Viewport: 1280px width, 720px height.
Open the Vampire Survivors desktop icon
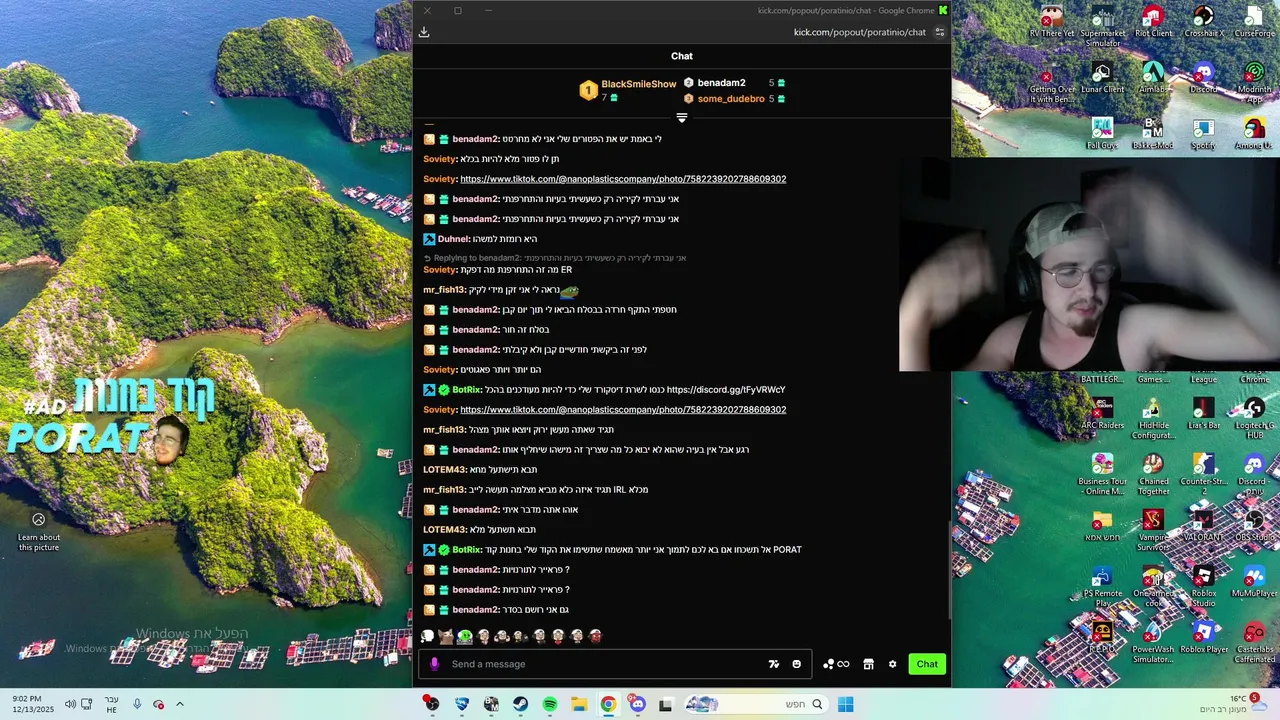[x=1153, y=530]
